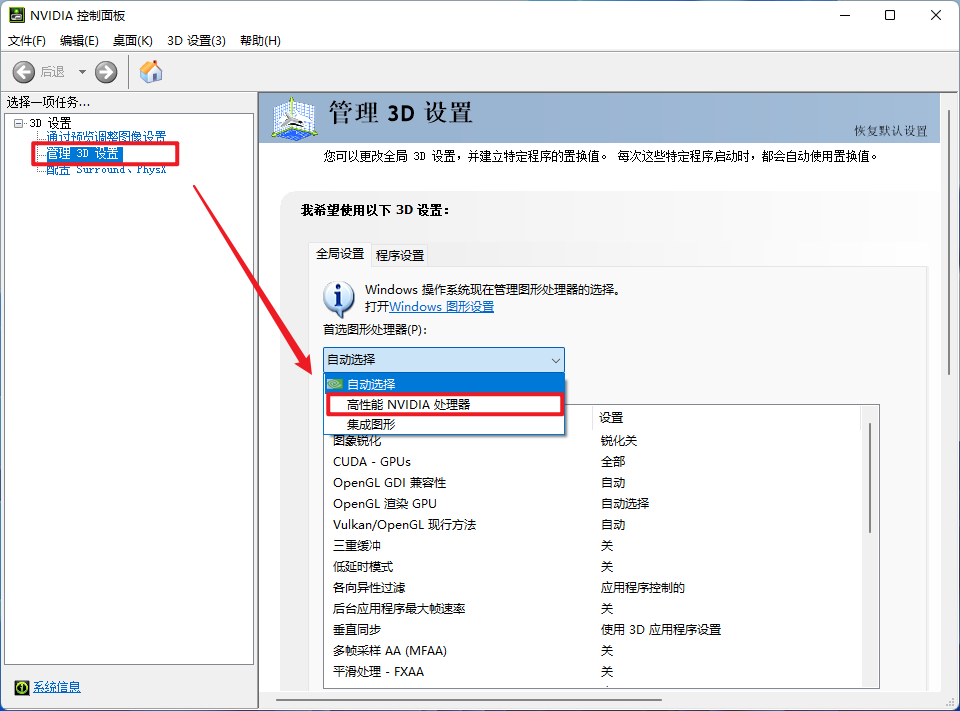Click the Back arrow button
960x711 pixels.
coord(24,72)
